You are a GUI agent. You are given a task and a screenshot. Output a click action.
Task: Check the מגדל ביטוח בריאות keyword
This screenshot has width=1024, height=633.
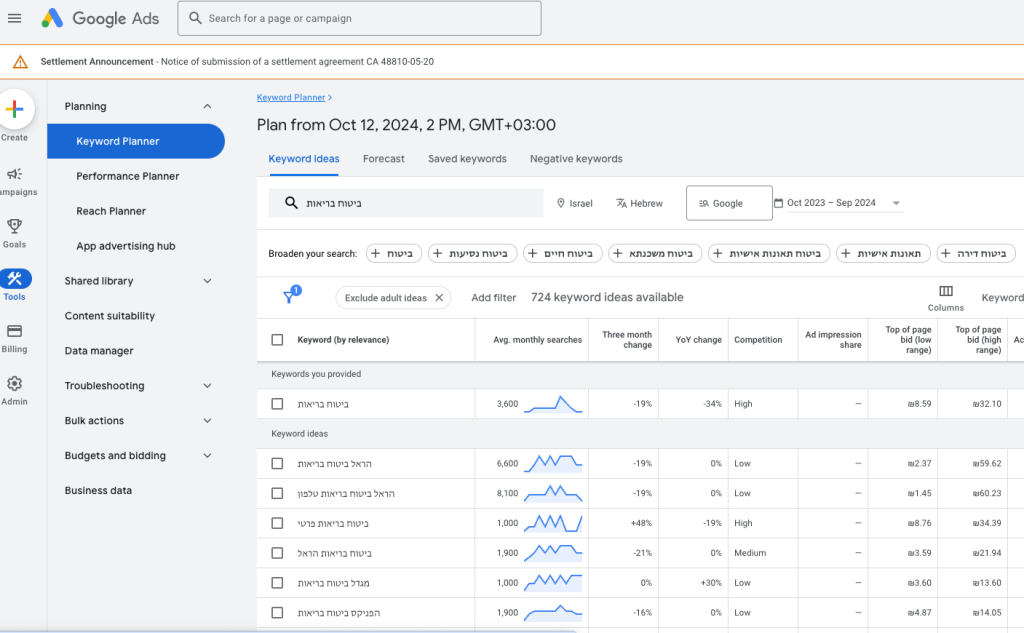click(278, 583)
